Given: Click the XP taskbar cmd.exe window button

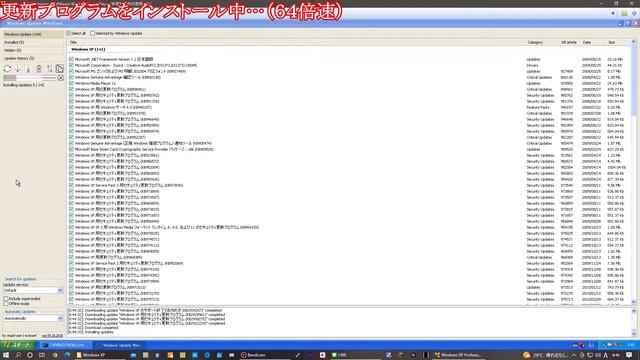Looking at the screenshot, I should pyautogui.click(x=65, y=345).
